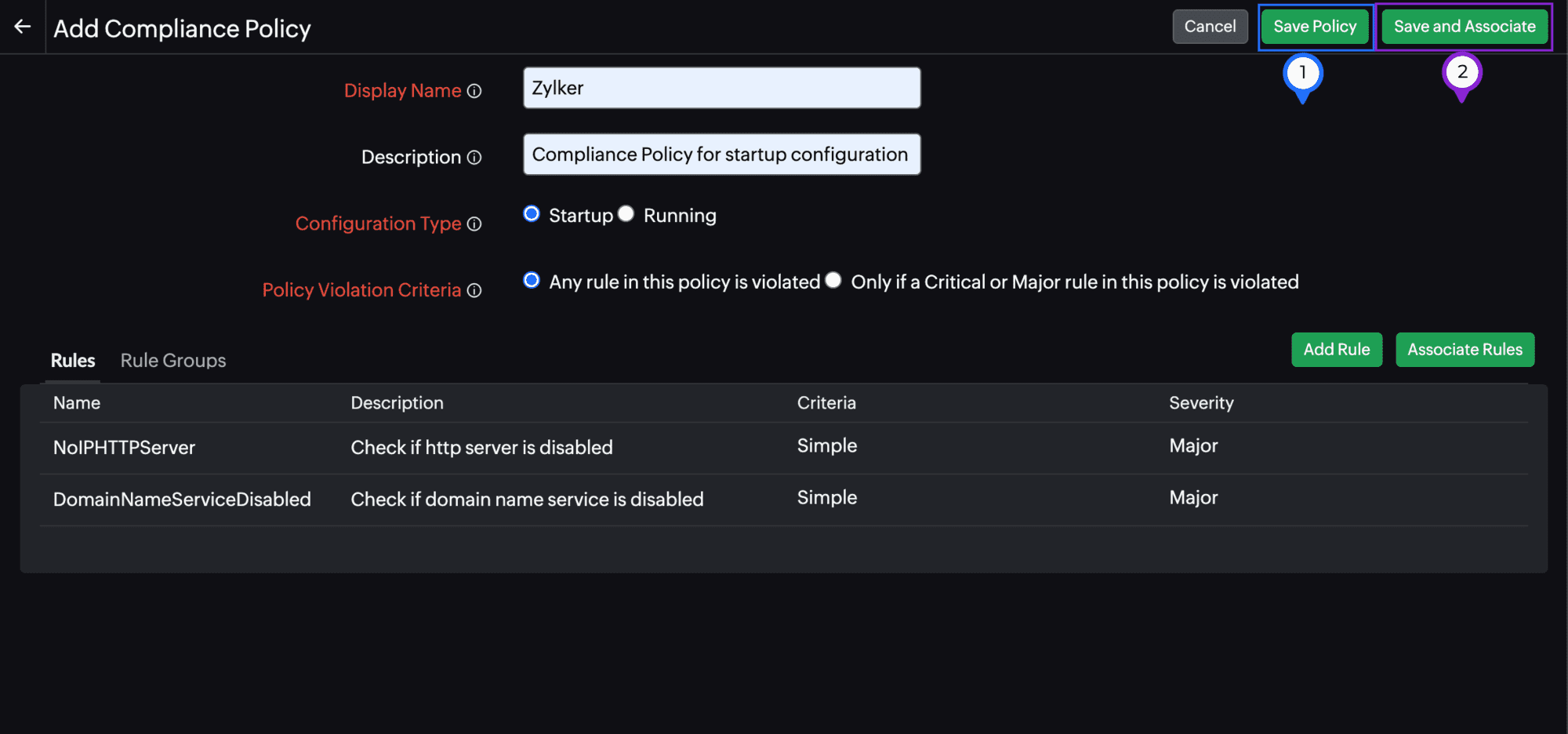Click Description info icon
1568x734 pixels.
[474, 158]
